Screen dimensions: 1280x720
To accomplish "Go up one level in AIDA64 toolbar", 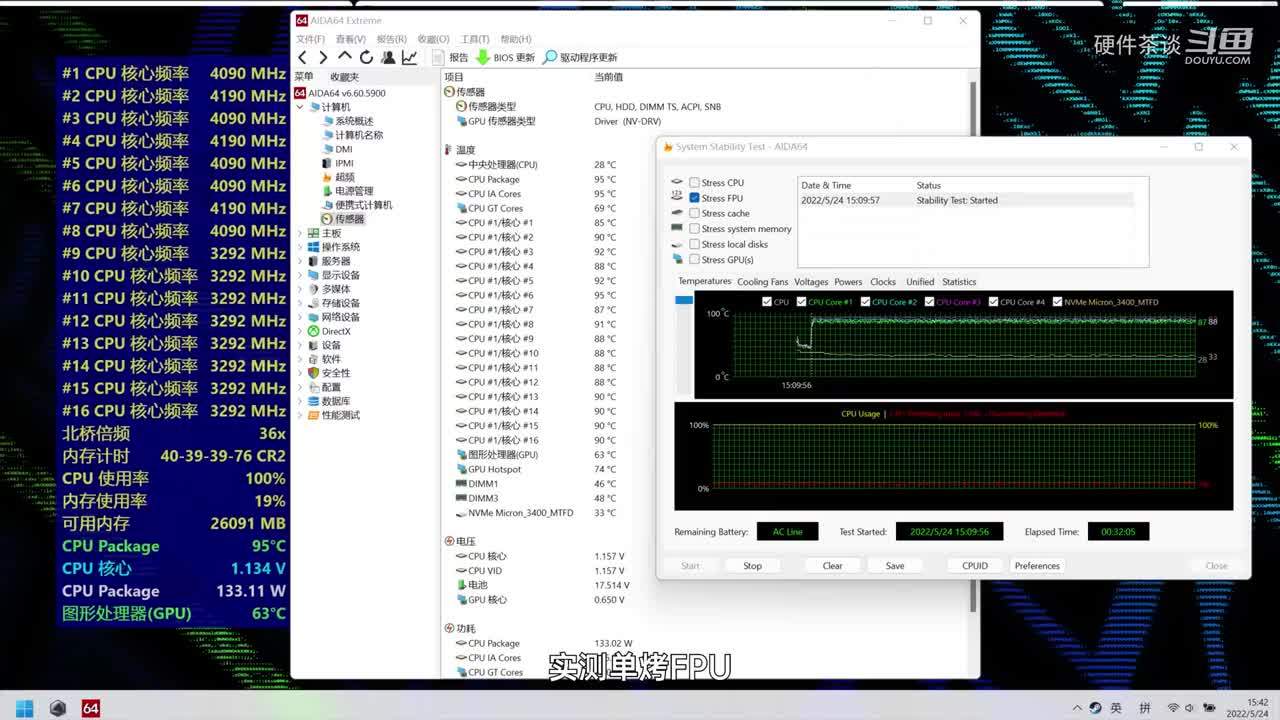I will [345, 57].
